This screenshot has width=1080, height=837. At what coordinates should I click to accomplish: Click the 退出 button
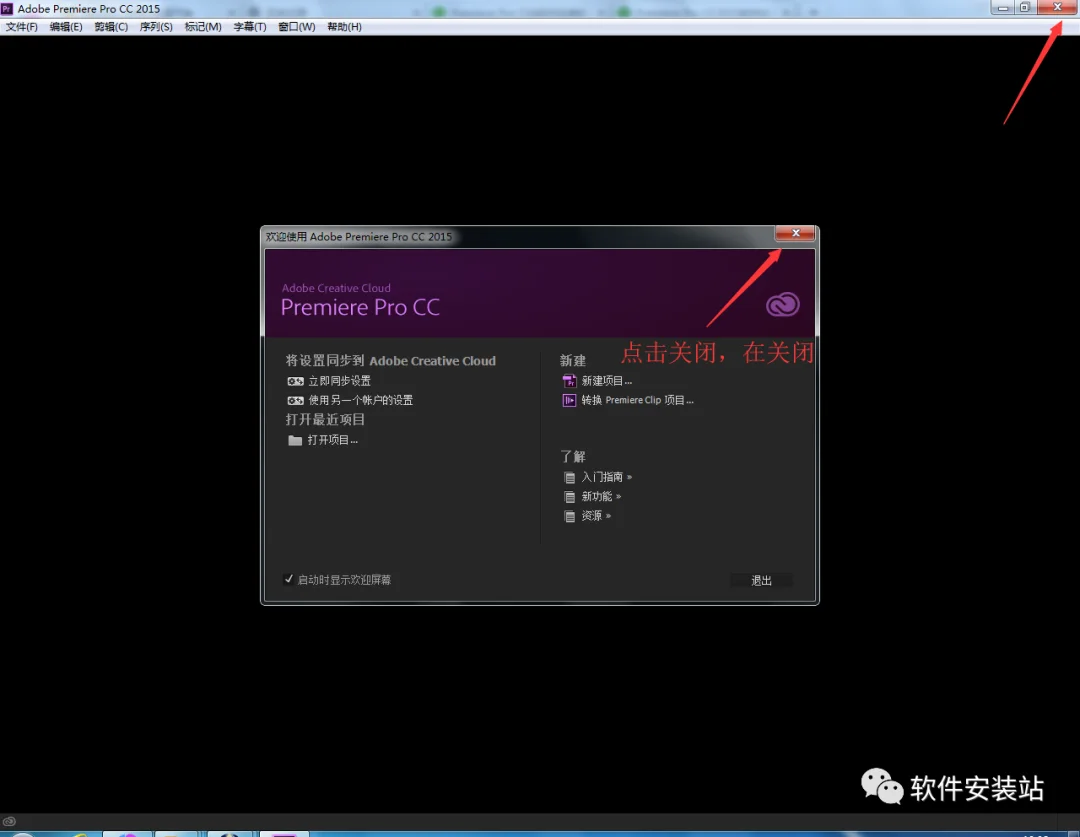(761, 581)
